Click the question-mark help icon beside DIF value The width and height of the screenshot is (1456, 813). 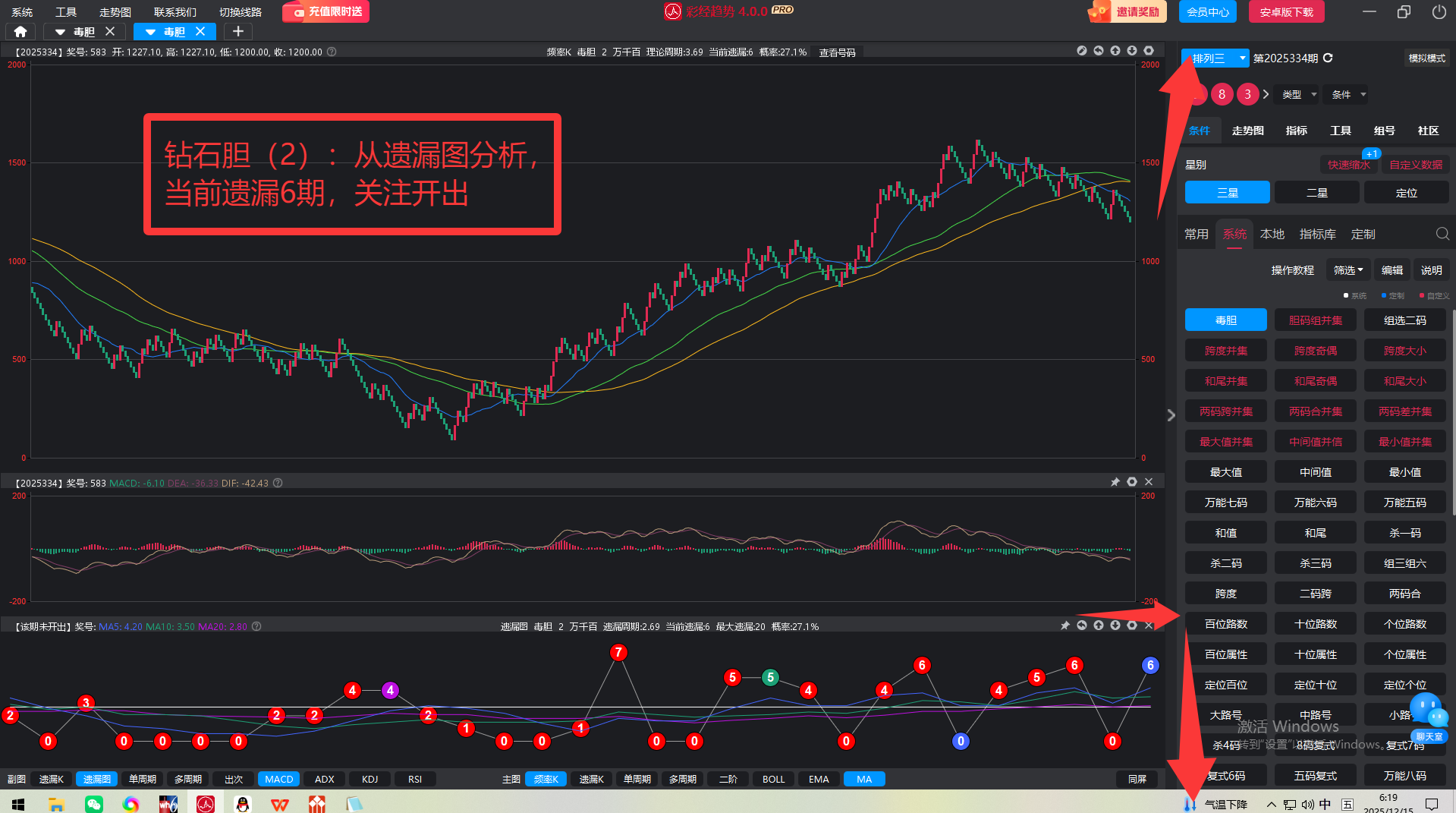coord(278,483)
